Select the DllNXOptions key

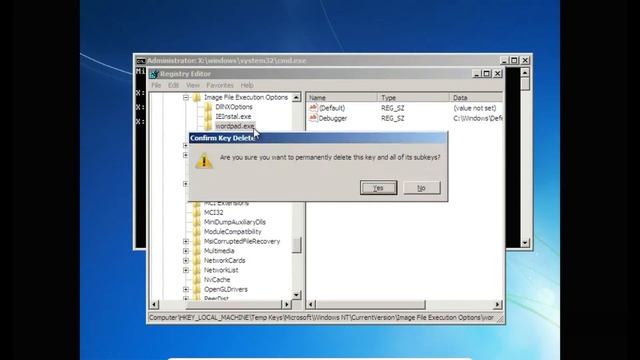point(234,107)
